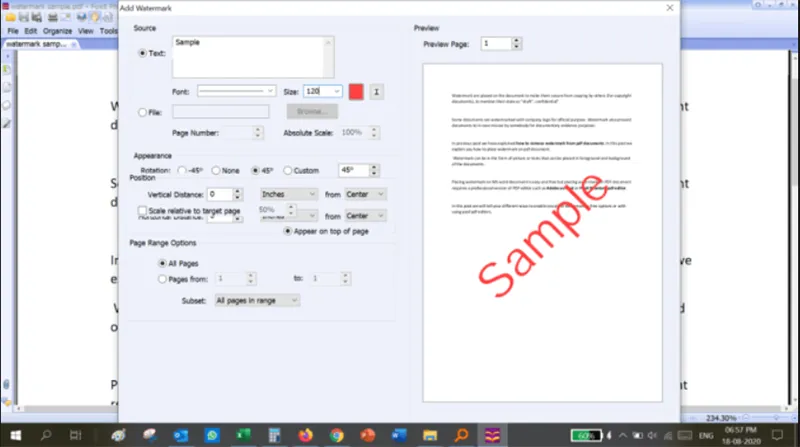The image size is (800, 447).
Task: Open Firefox from taskbar
Action: coord(306,435)
